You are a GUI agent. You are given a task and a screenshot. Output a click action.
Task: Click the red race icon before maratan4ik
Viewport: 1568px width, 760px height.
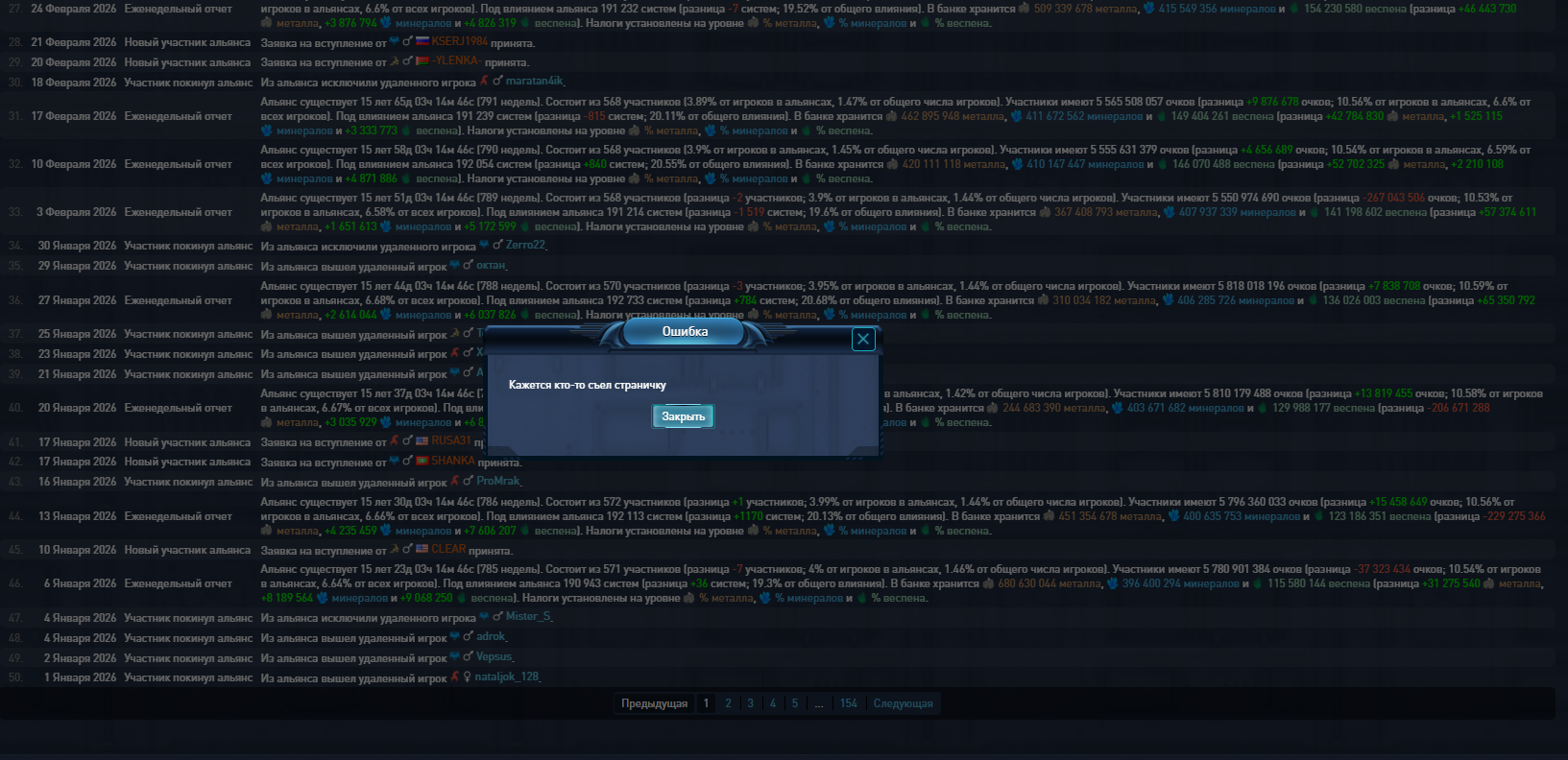click(484, 82)
